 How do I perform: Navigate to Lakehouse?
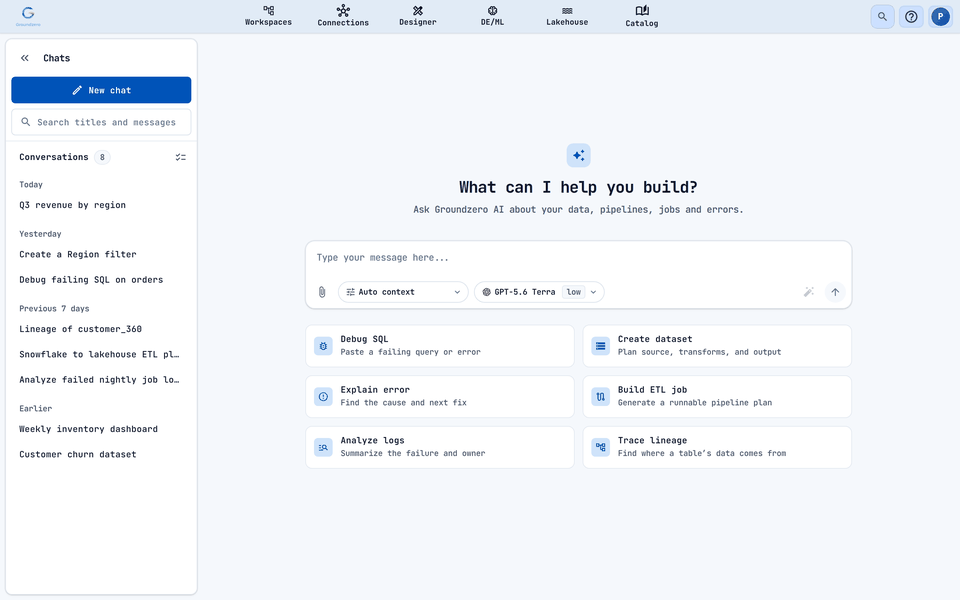[x=567, y=16]
